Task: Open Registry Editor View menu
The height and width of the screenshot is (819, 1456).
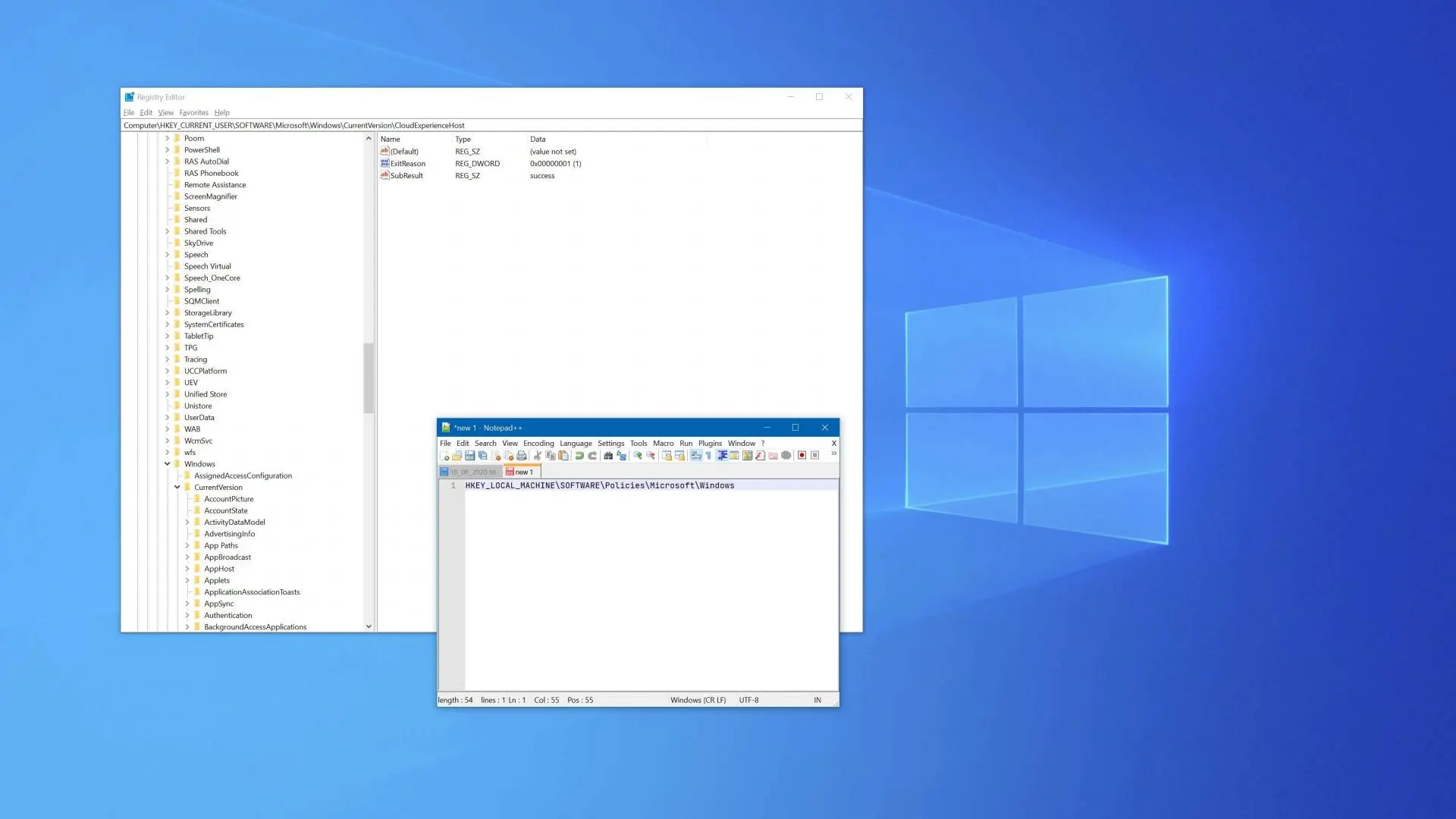Action: coord(165,112)
